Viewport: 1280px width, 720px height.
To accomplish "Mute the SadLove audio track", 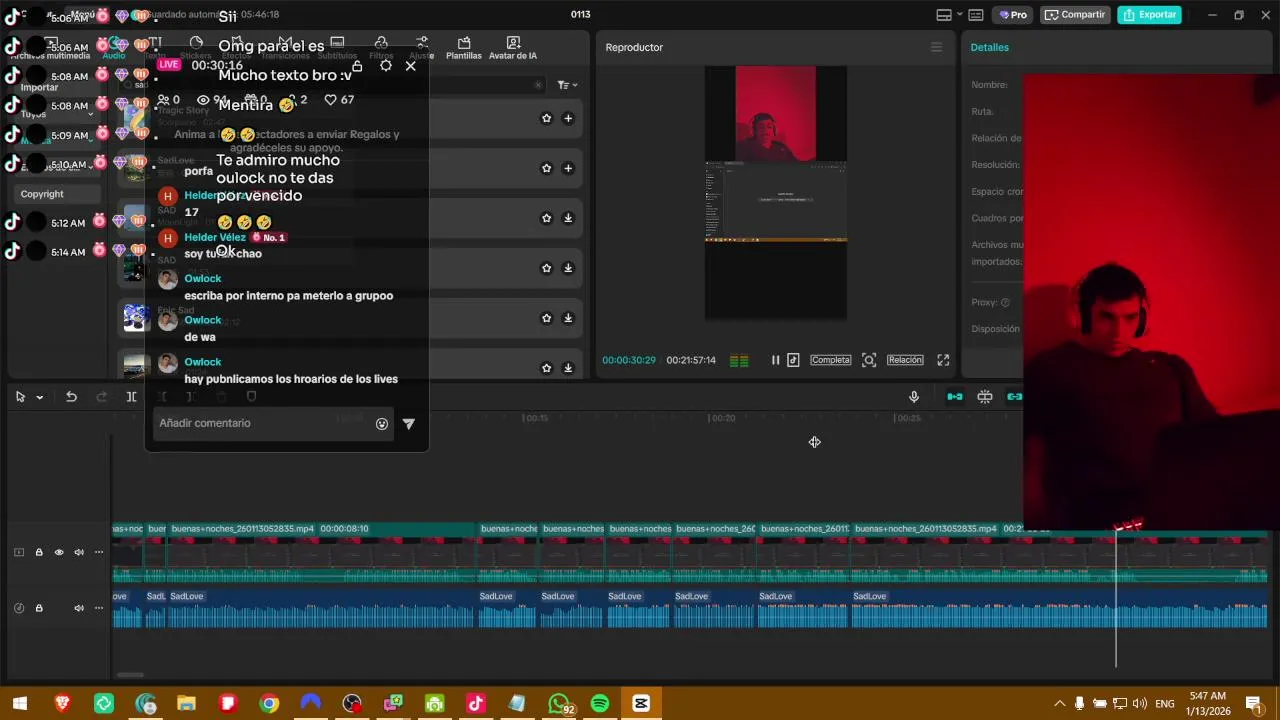I will tap(78, 608).
